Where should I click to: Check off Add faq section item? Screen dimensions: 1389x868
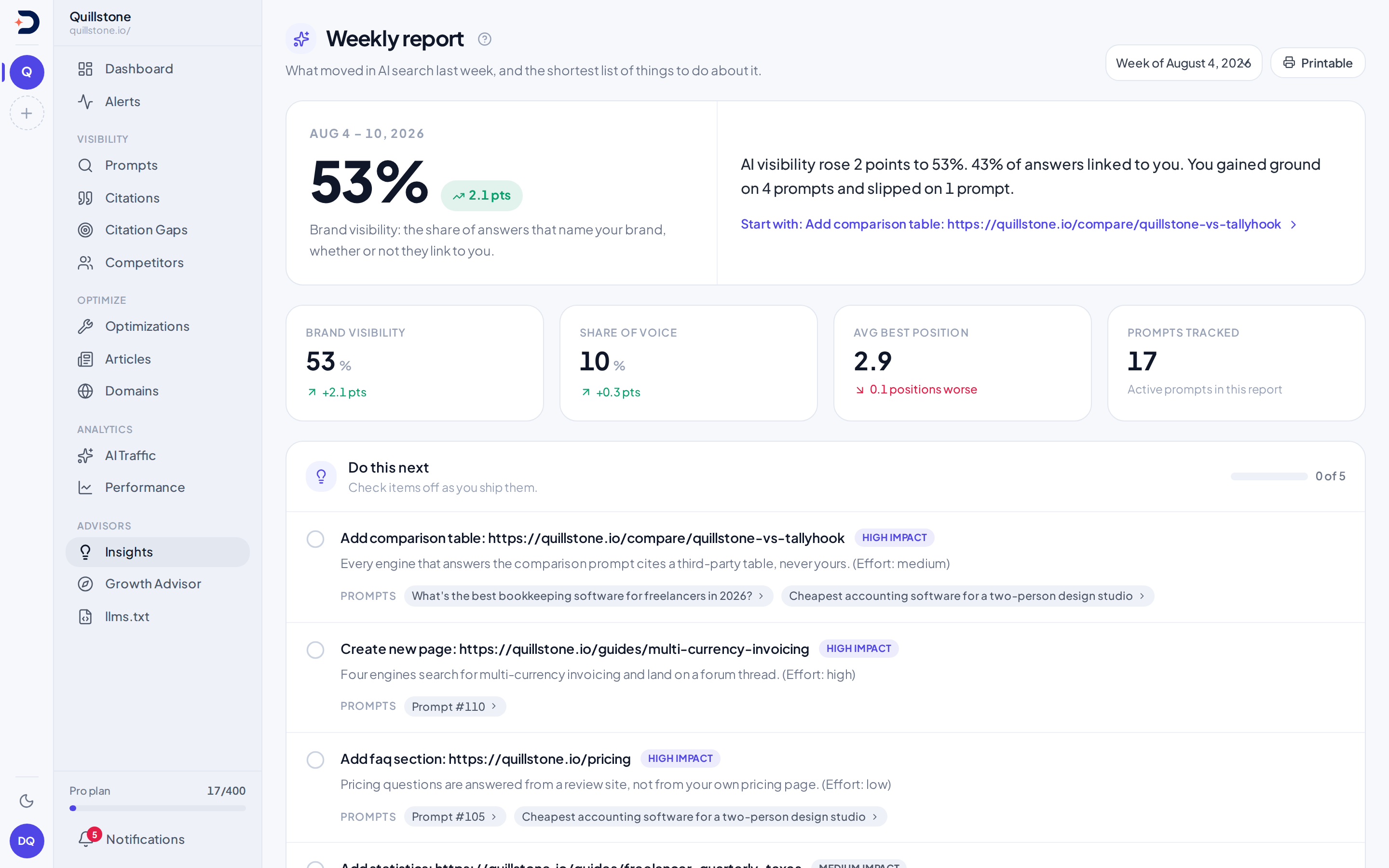pos(315,760)
